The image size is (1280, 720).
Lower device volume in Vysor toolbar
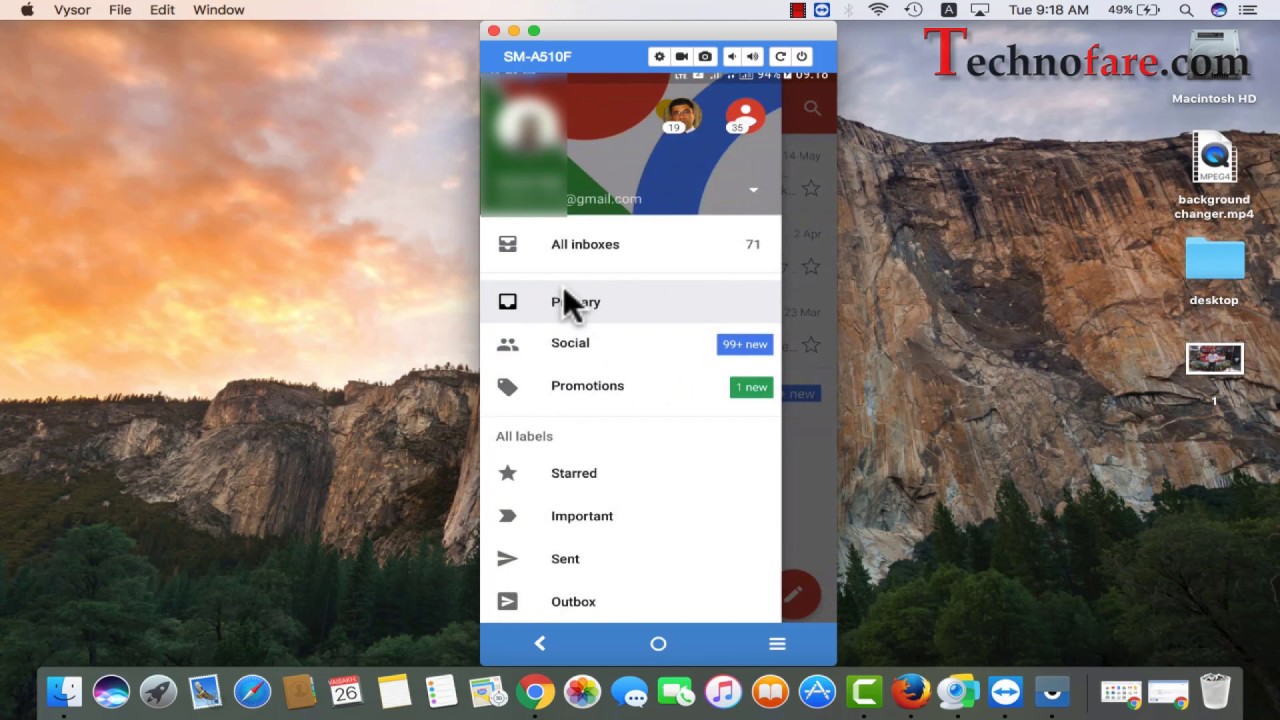[732, 57]
